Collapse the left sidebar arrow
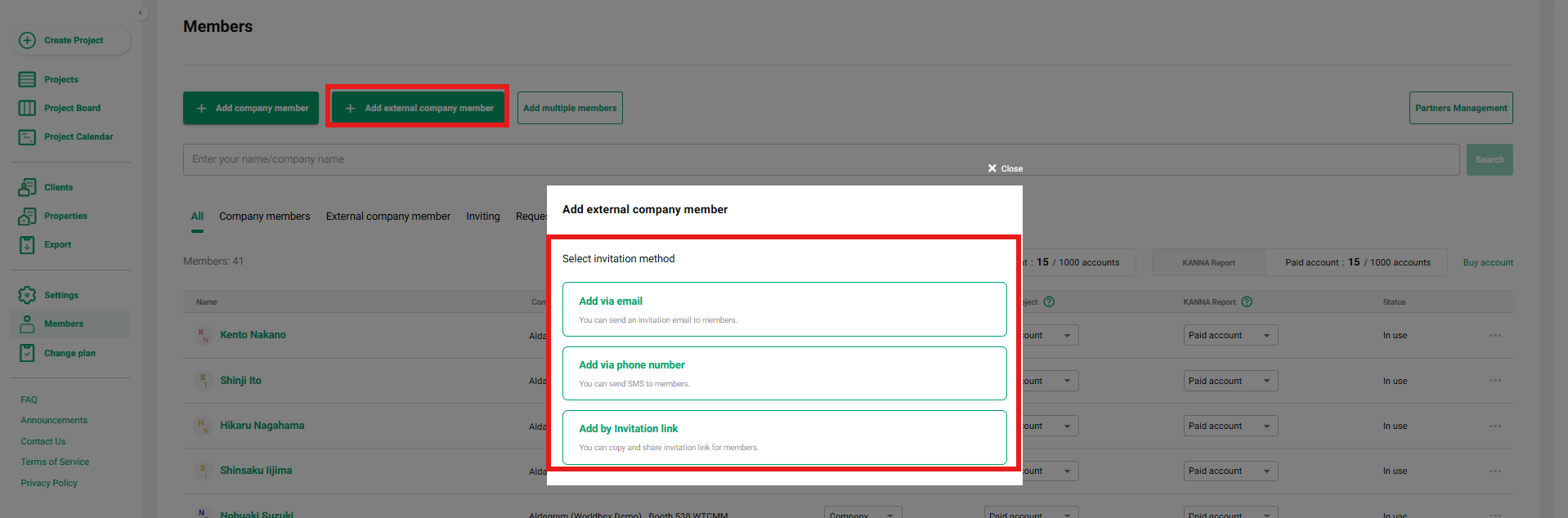The height and width of the screenshot is (518, 1568). [141, 12]
